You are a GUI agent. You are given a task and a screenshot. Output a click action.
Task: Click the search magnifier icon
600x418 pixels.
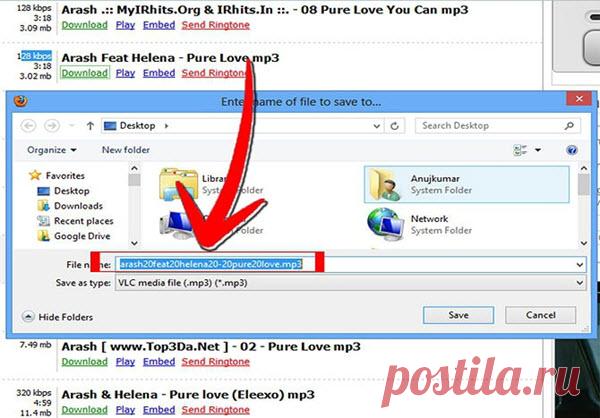(x=569, y=127)
